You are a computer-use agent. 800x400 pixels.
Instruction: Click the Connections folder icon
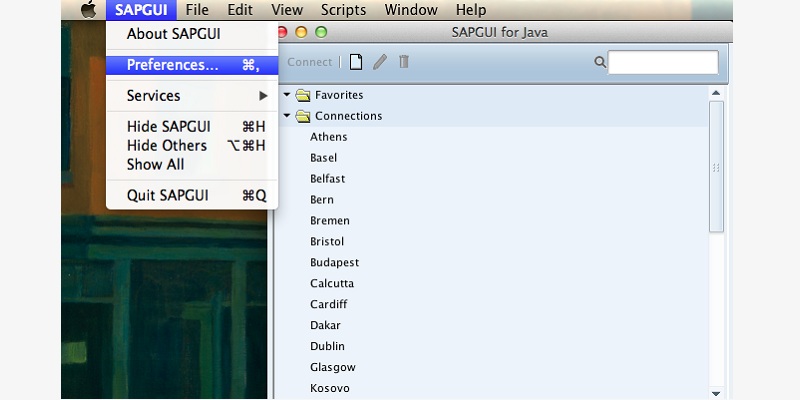coord(303,116)
